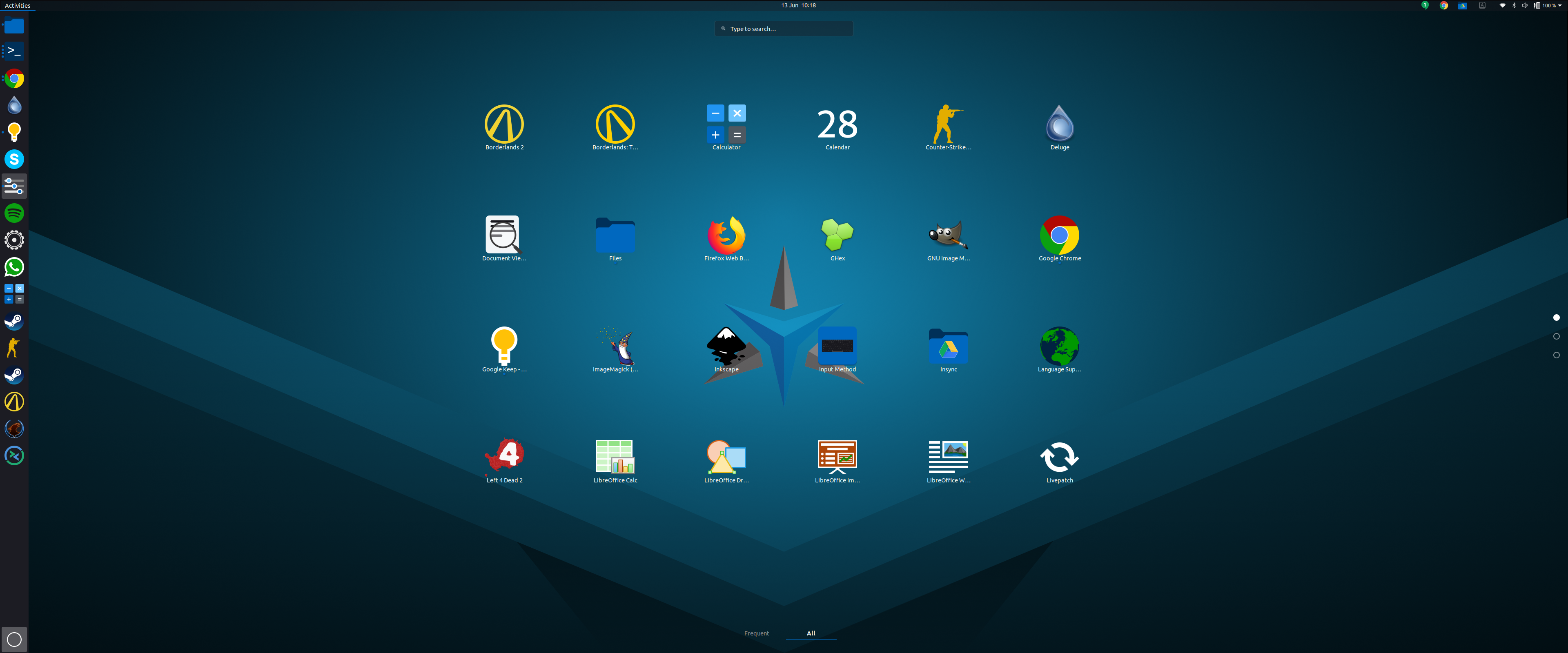Click the Wi-Fi status icon
The width and height of the screenshot is (1568, 653).
click(1502, 5)
